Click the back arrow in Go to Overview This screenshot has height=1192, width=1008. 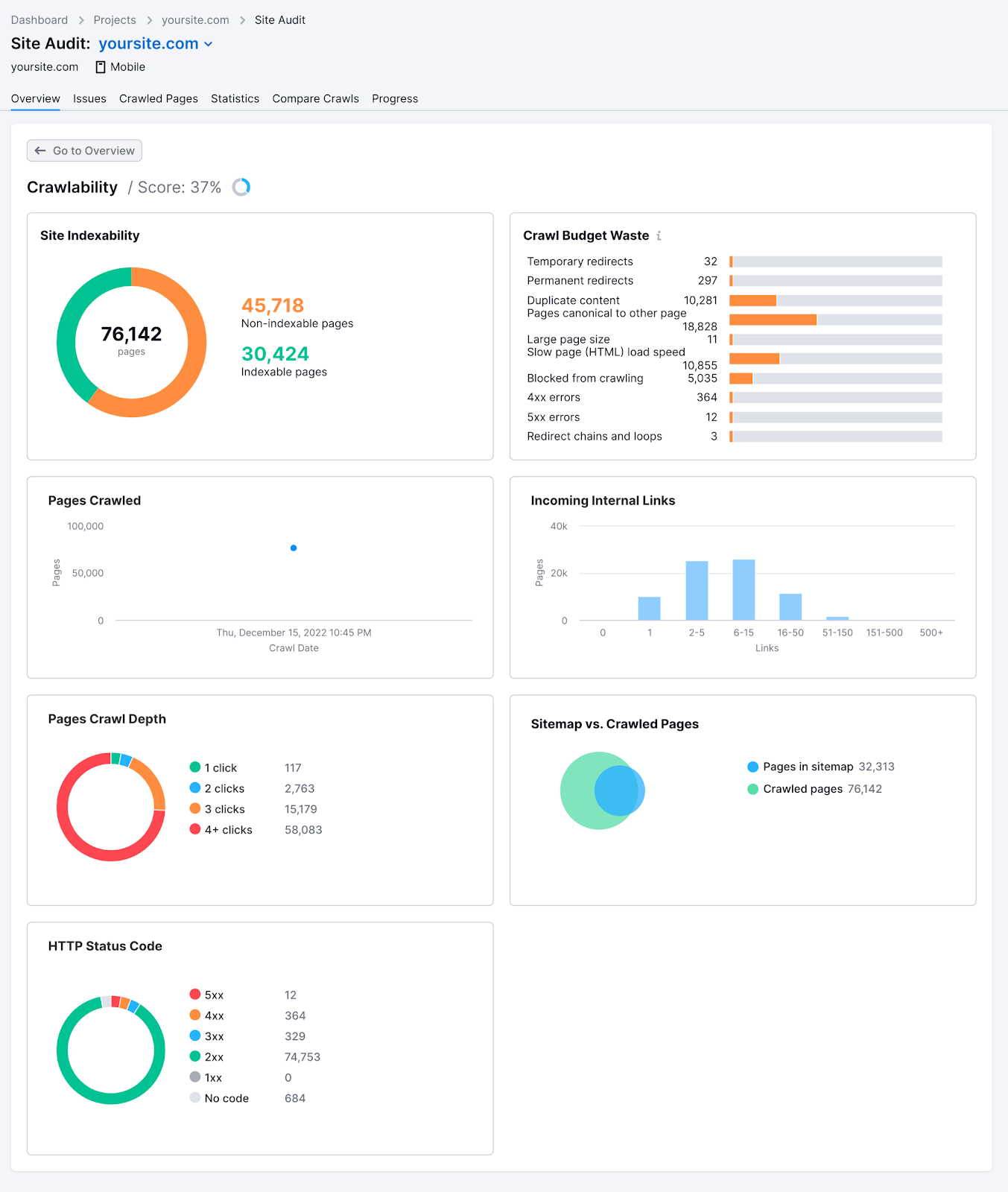(x=40, y=150)
